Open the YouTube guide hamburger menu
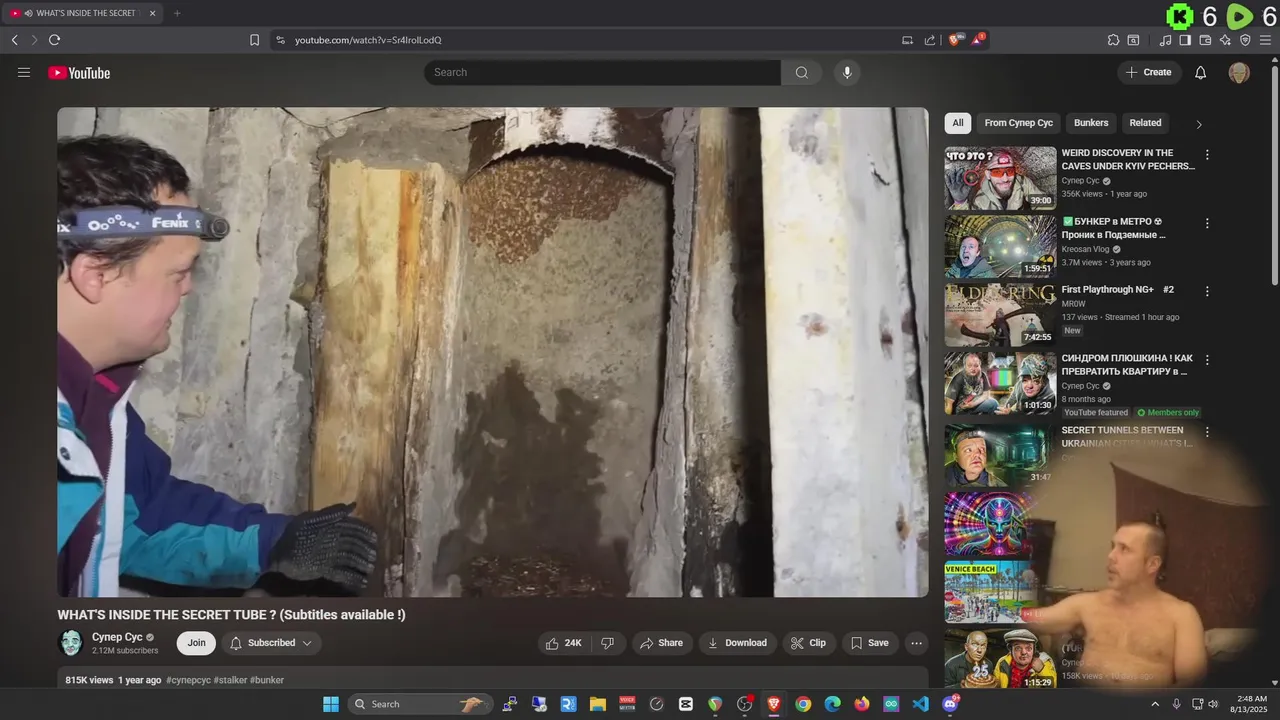 24,72
